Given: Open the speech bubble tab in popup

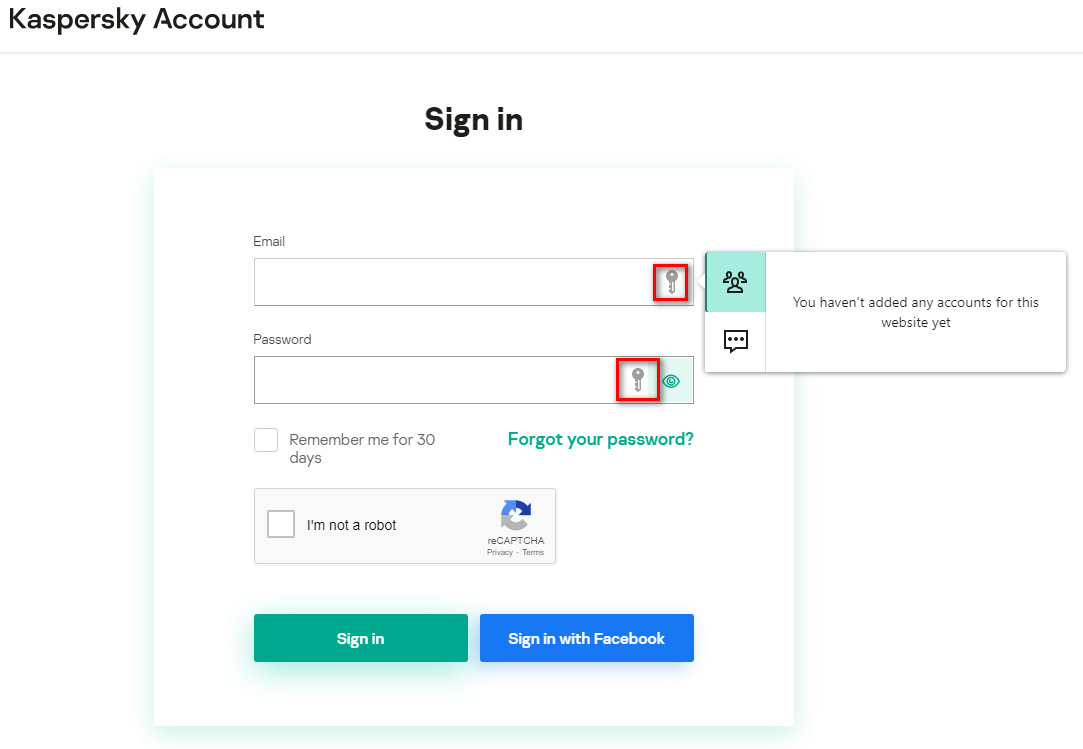Looking at the screenshot, I should (x=735, y=342).
